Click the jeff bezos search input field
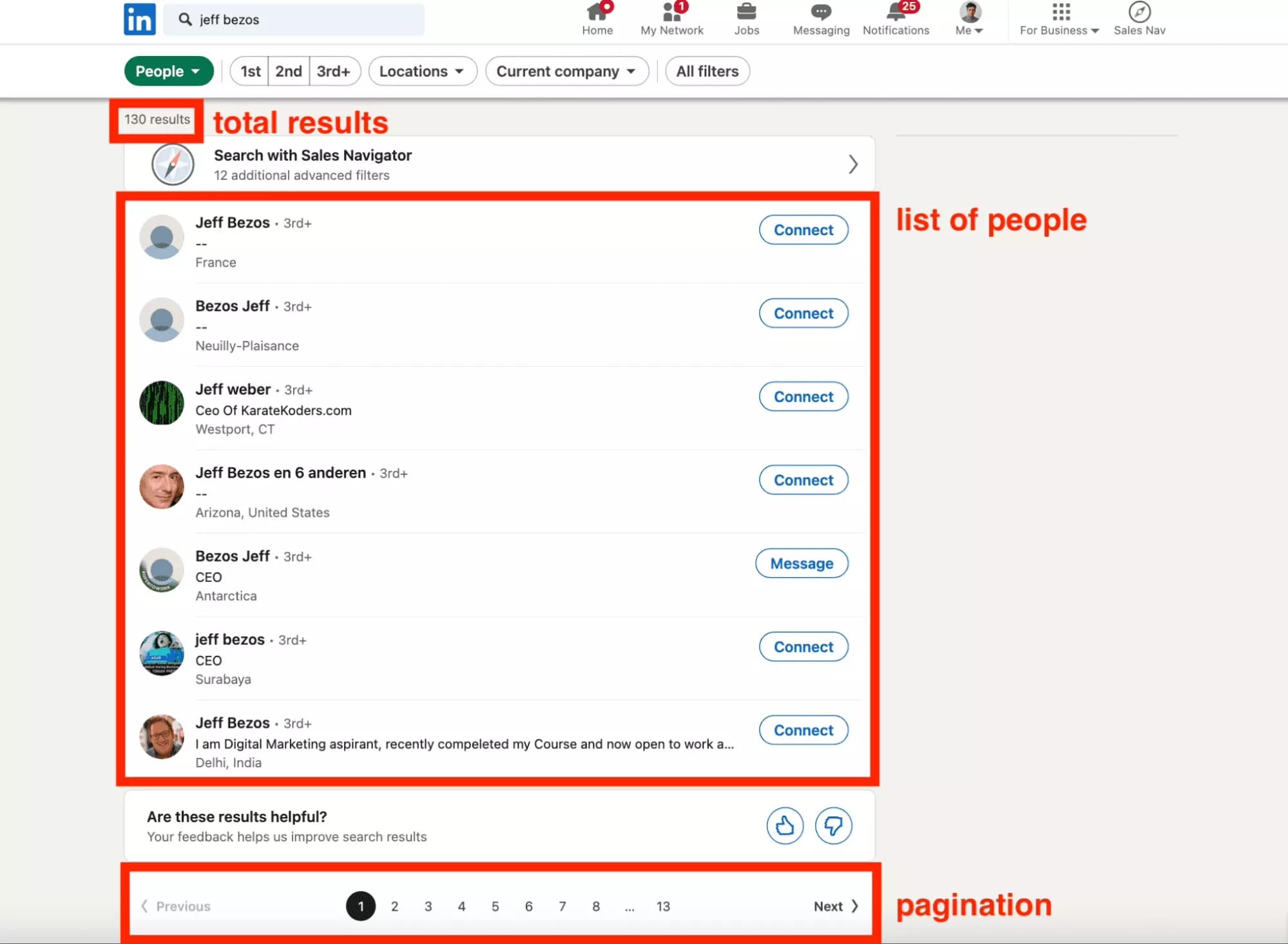Viewport: 1288px width, 944px height. pyautogui.click(x=294, y=19)
